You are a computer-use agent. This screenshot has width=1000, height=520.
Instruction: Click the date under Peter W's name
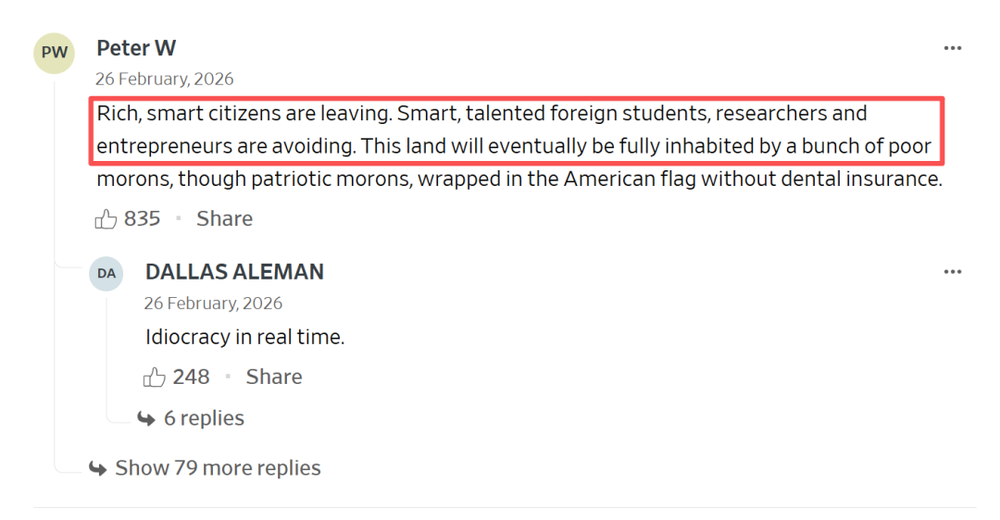pyautogui.click(x=164, y=79)
